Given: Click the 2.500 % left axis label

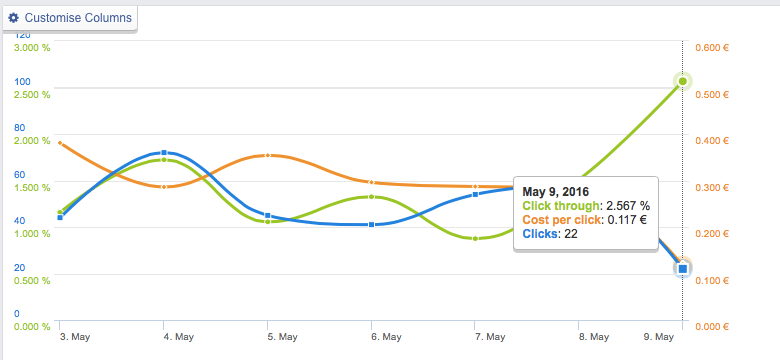Looking at the screenshot, I should pos(32,94).
